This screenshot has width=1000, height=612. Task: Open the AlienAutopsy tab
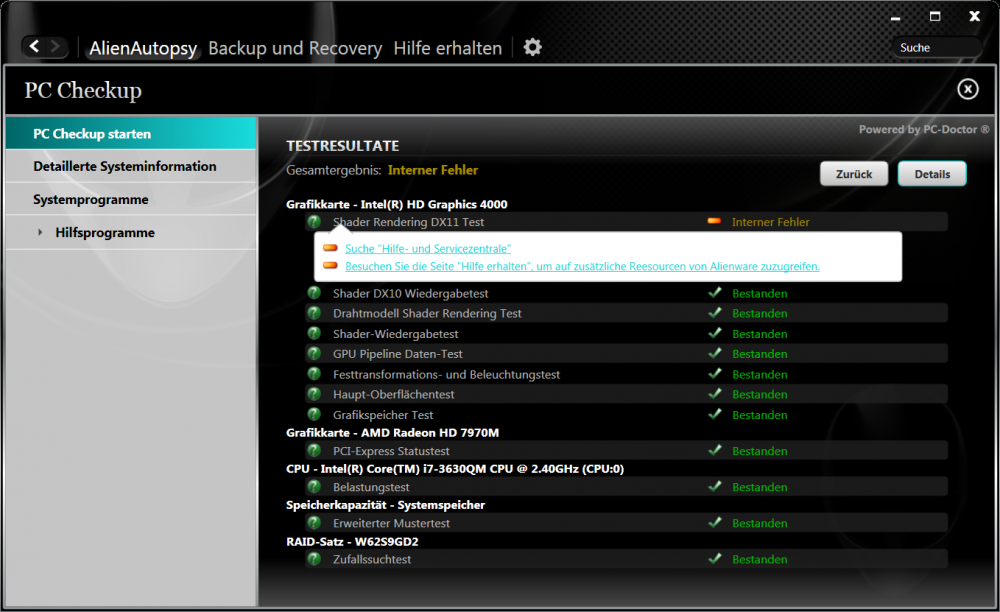pyautogui.click(x=143, y=48)
